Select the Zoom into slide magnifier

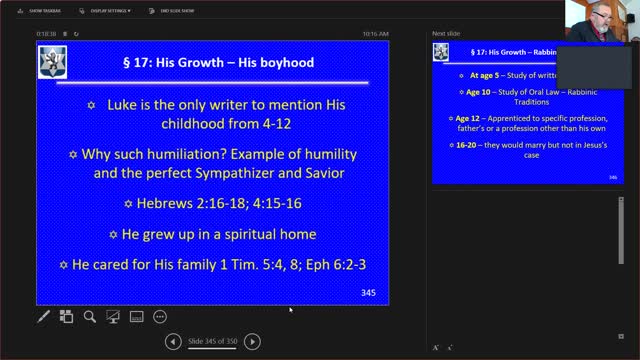90,316
